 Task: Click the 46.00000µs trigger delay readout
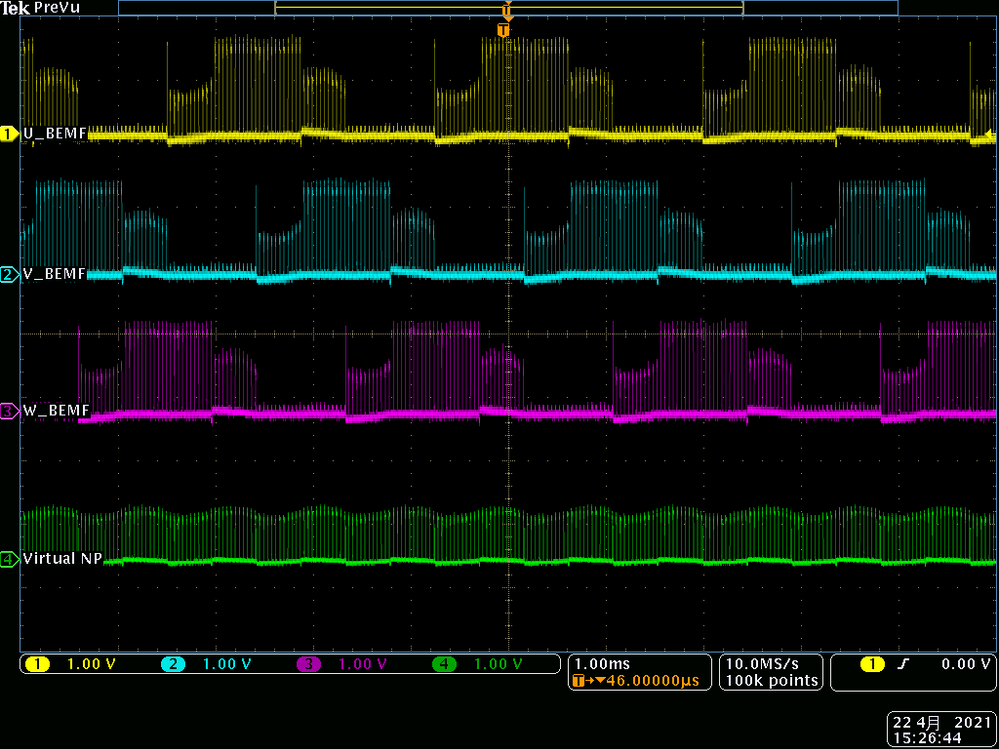click(x=636, y=680)
